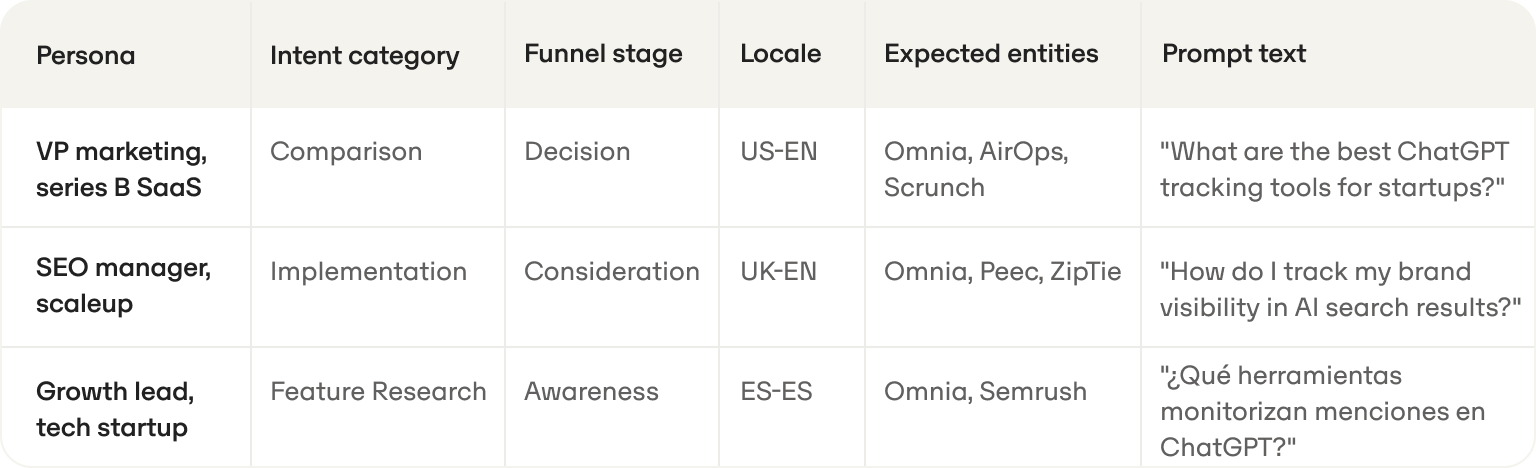Select the Implementation intent cell
The height and width of the screenshot is (468, 1536).
[368, 272]
